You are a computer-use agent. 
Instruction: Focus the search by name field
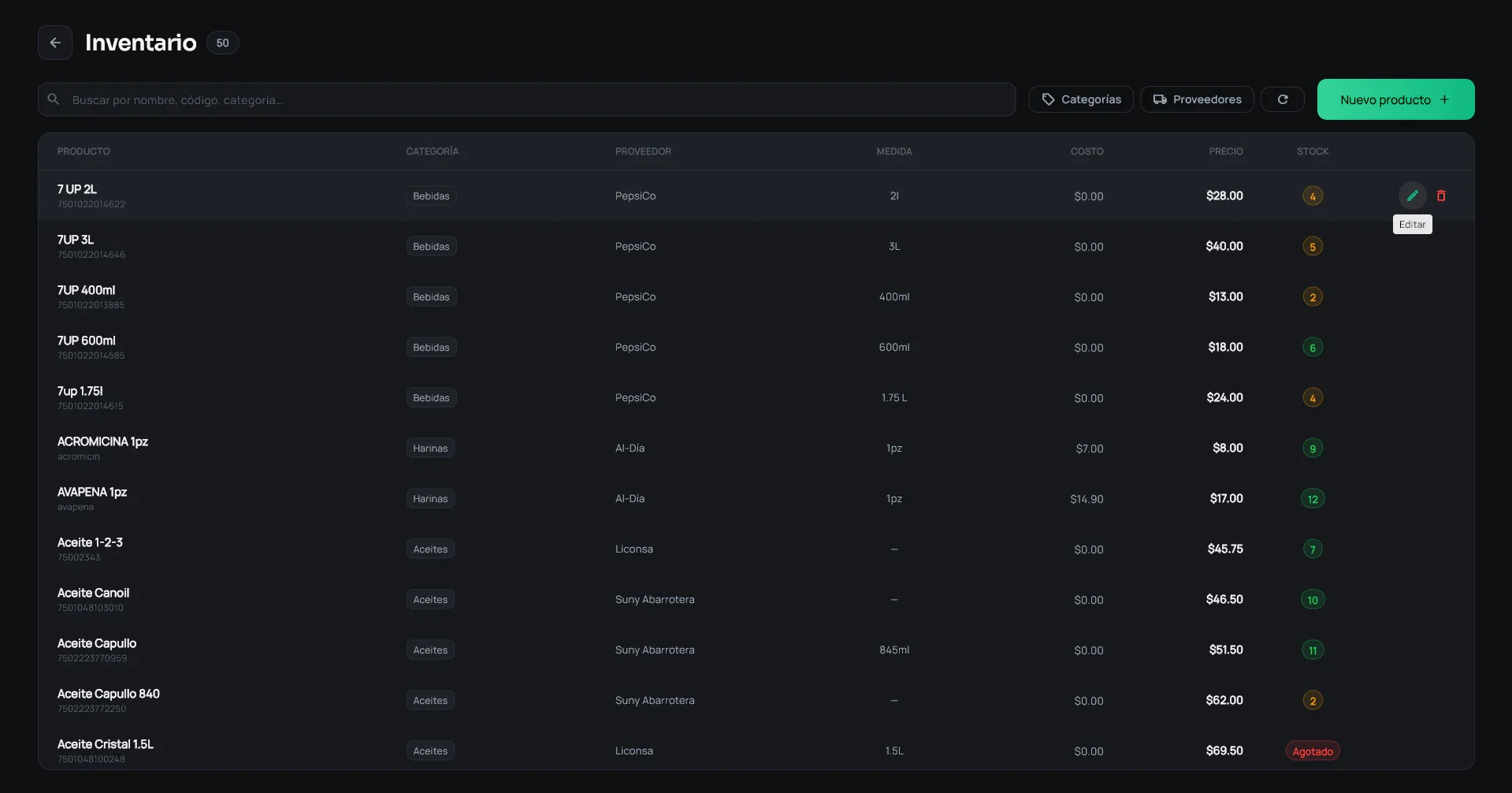(526, 99)
